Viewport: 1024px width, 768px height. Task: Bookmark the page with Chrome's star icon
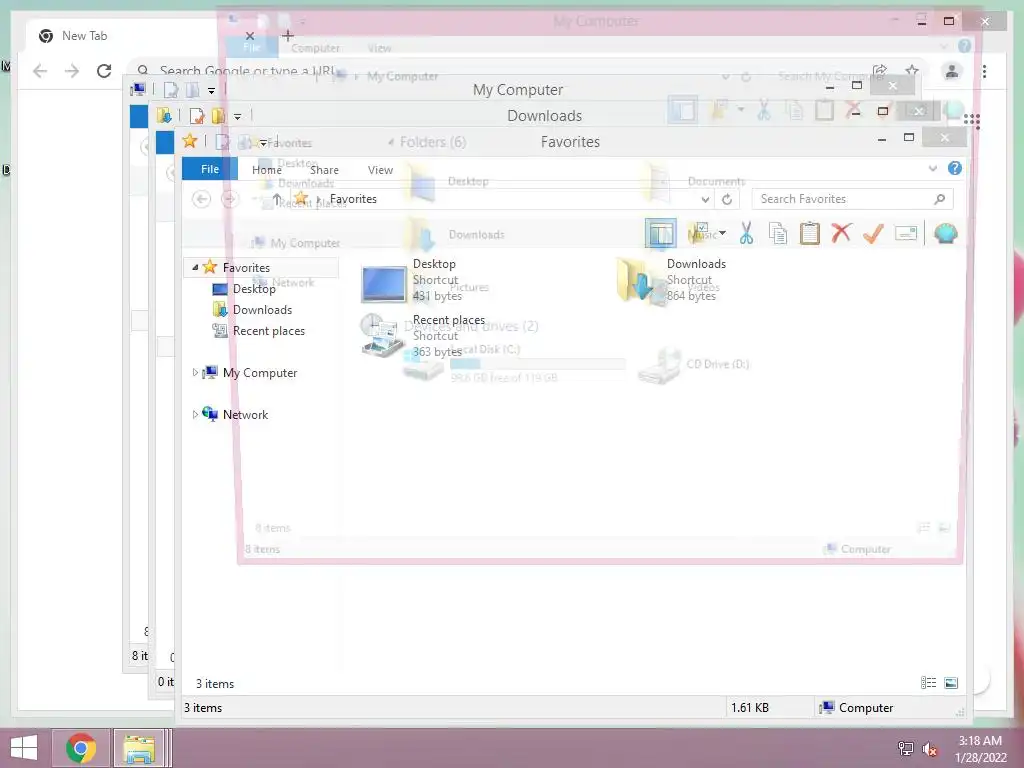pyautogui.click(x=912, y=71)
